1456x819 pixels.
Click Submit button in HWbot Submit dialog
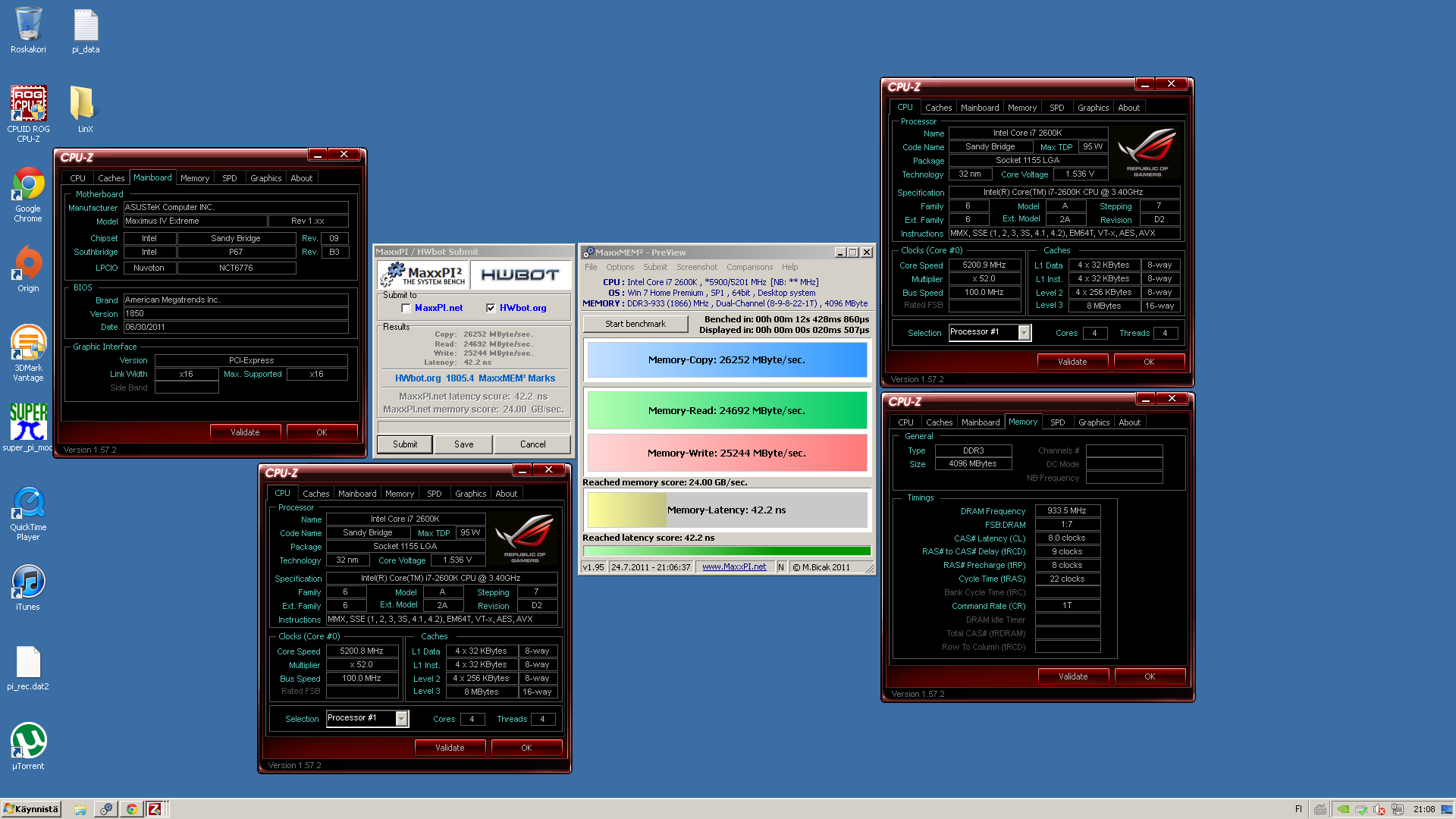[x=405, y=444]
